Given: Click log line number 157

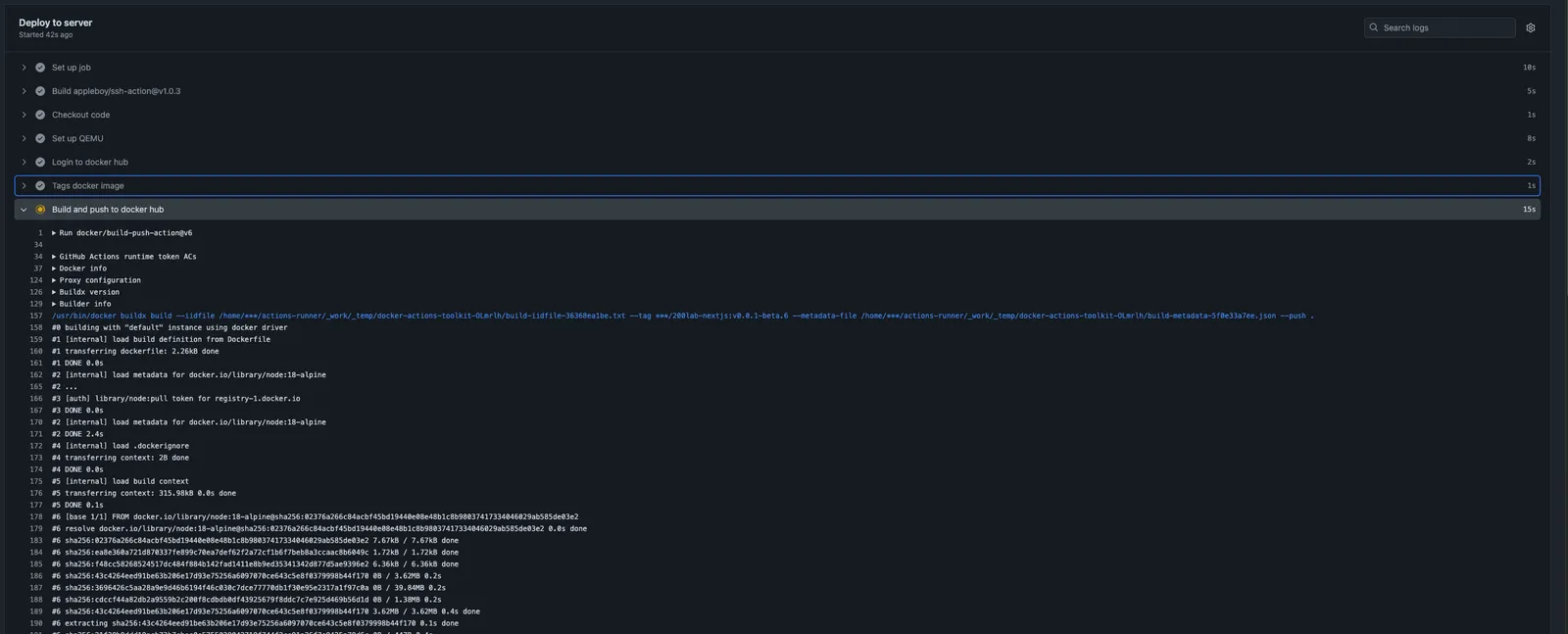Looking at the screenshot, I should pos(36,316).
